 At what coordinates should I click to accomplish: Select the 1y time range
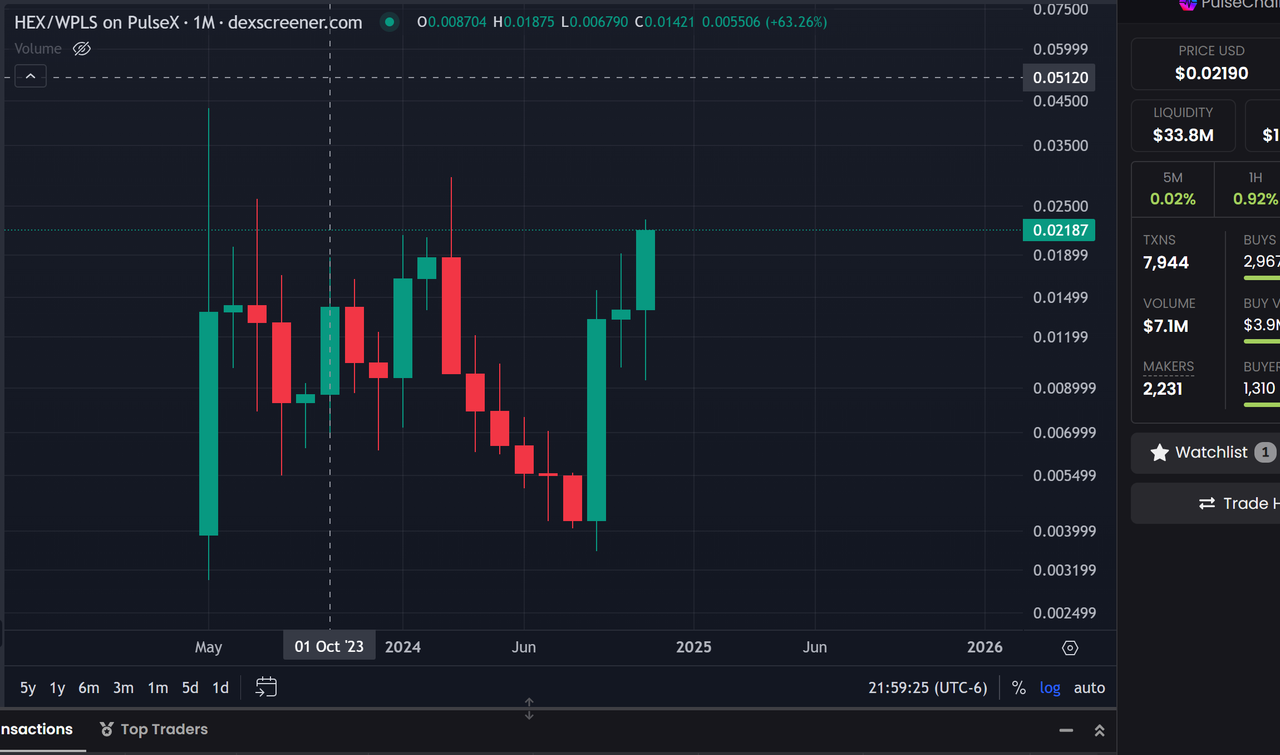(x=58, y=688)
